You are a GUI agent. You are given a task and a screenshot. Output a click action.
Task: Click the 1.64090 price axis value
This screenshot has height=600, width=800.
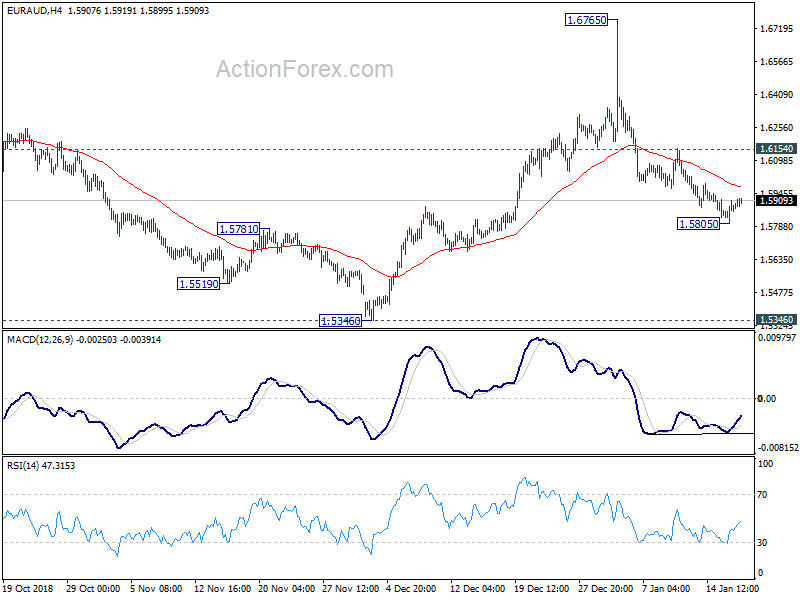click(x=777, y=94)
